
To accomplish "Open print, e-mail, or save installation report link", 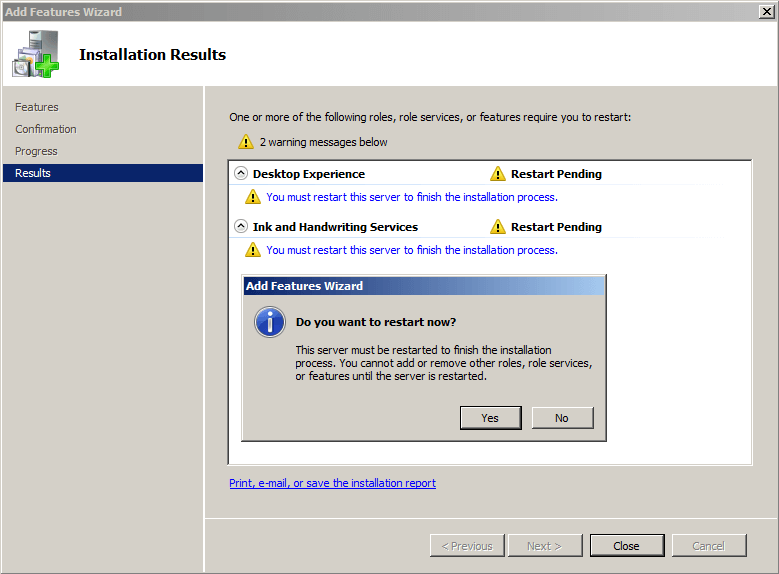I will pyautogui.click(x=332, y=483).
